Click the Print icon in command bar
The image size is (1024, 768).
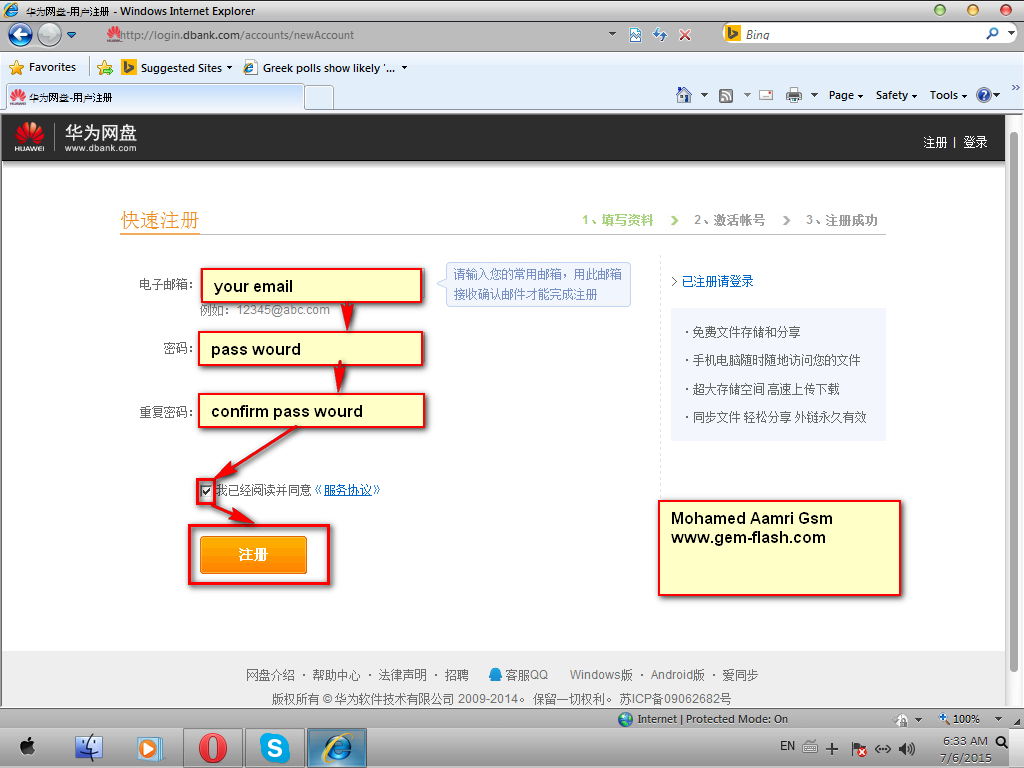(x=793, y=95)
